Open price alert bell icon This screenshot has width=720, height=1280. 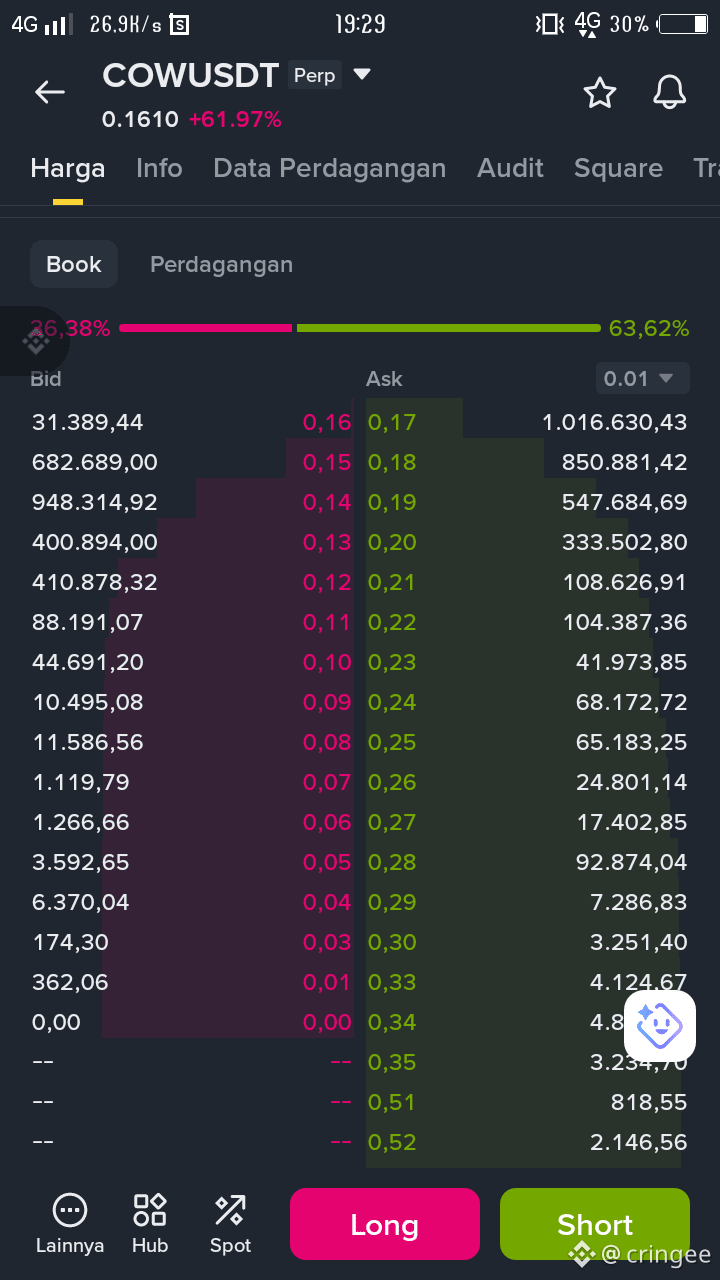[x=669, y=92]
